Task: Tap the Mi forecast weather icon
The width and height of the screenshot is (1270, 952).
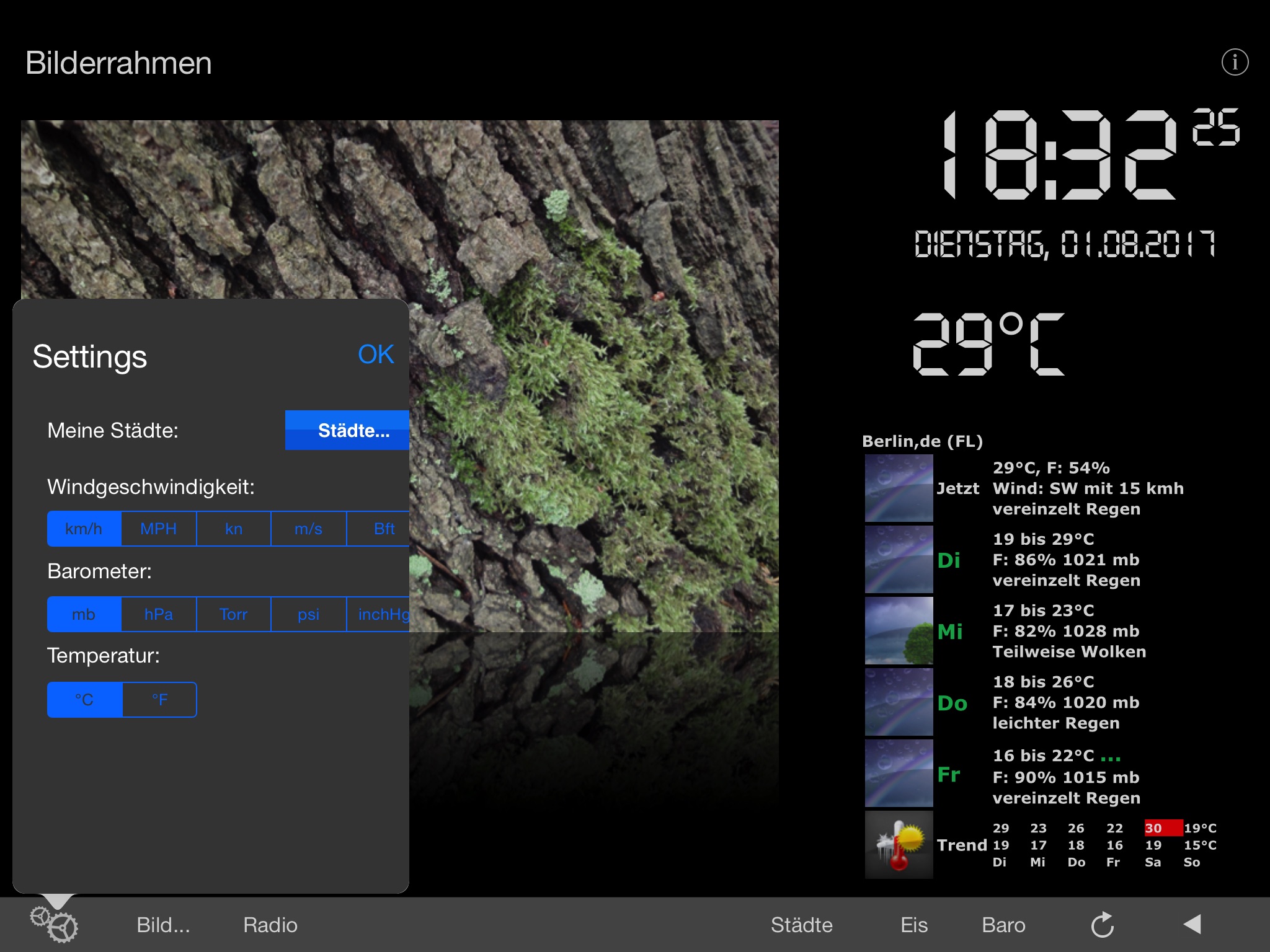Action: point(899,631)
